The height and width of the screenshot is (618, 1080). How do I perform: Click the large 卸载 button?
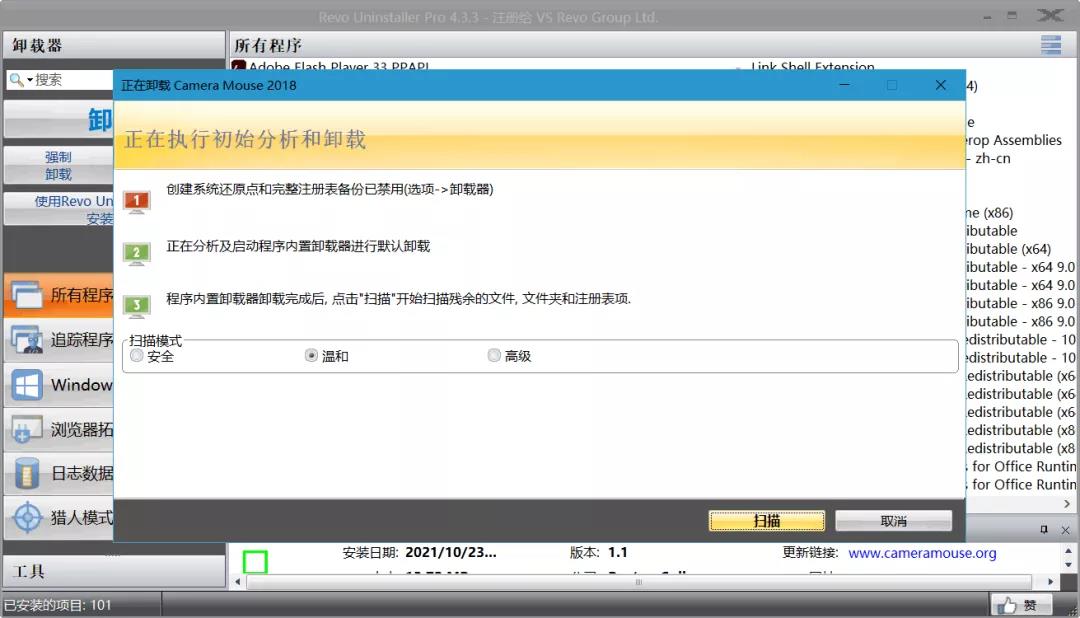[x=59, y=120]
